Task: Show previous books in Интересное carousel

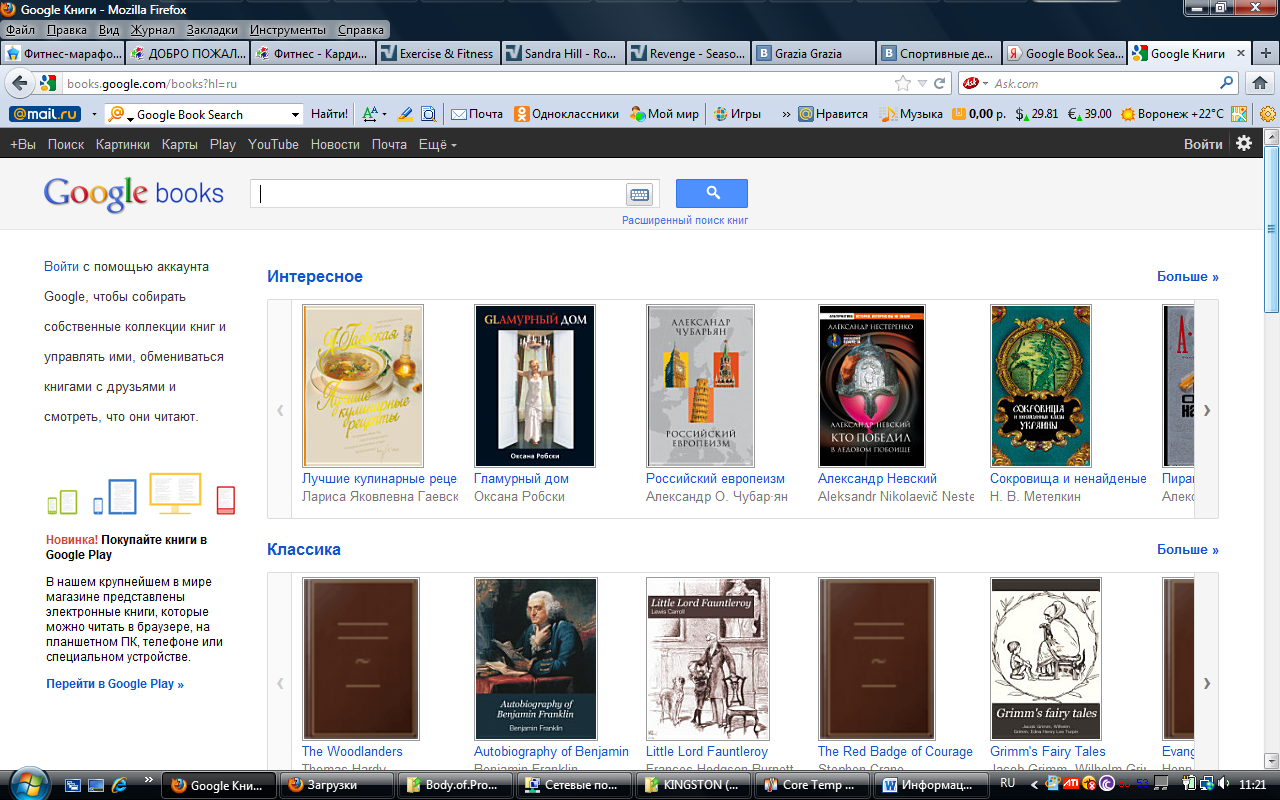Action: 280,410
